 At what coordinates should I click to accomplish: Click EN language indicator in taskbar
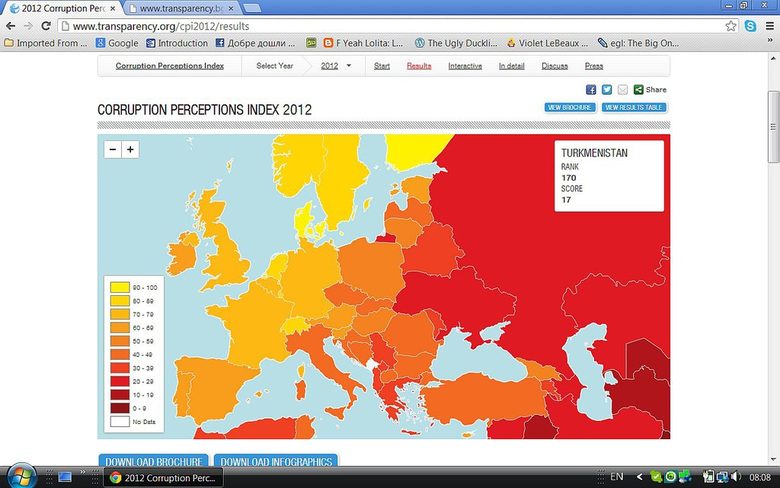click(x=617, y=477)
